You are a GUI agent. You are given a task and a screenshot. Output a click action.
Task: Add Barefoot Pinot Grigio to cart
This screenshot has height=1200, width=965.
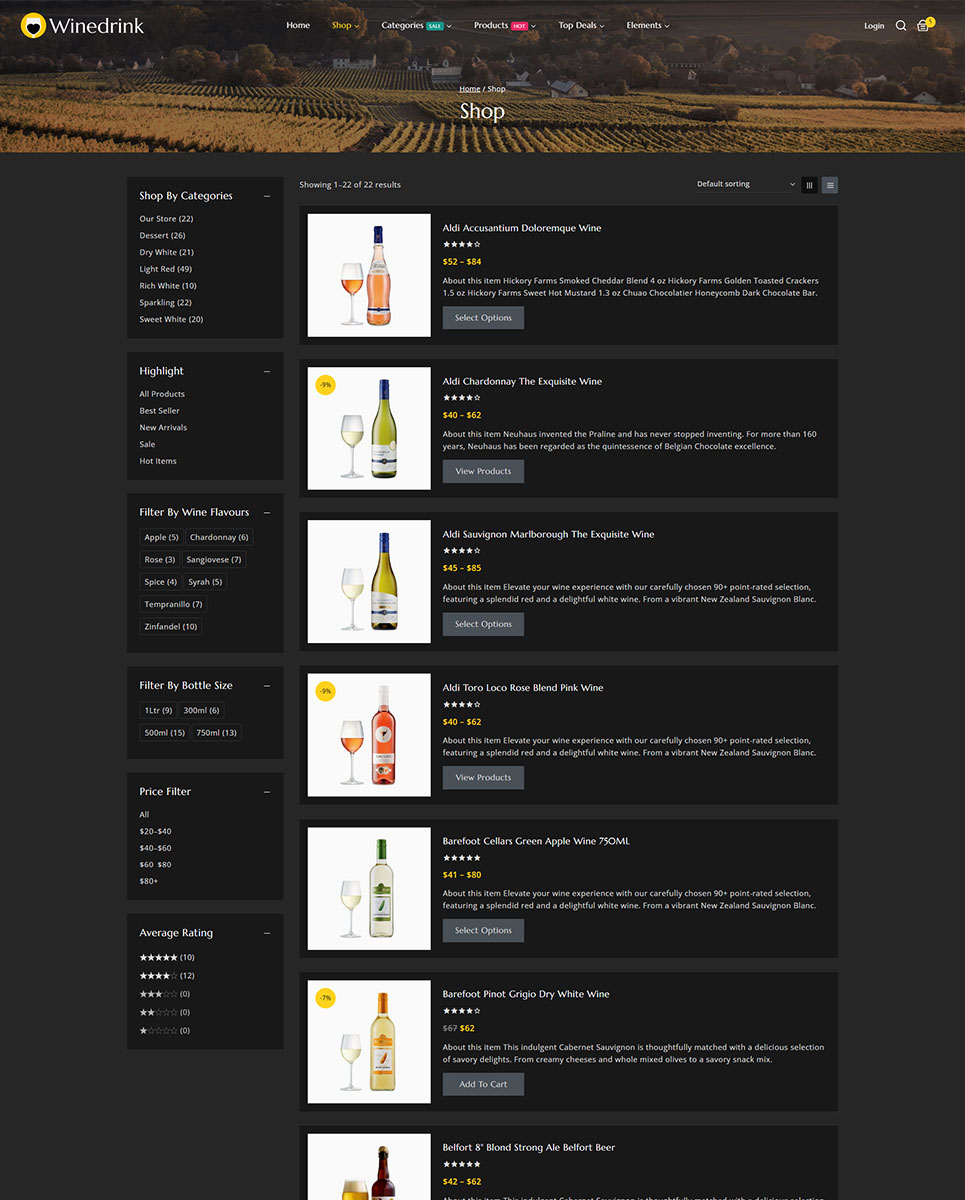(x=483, y=1084)
